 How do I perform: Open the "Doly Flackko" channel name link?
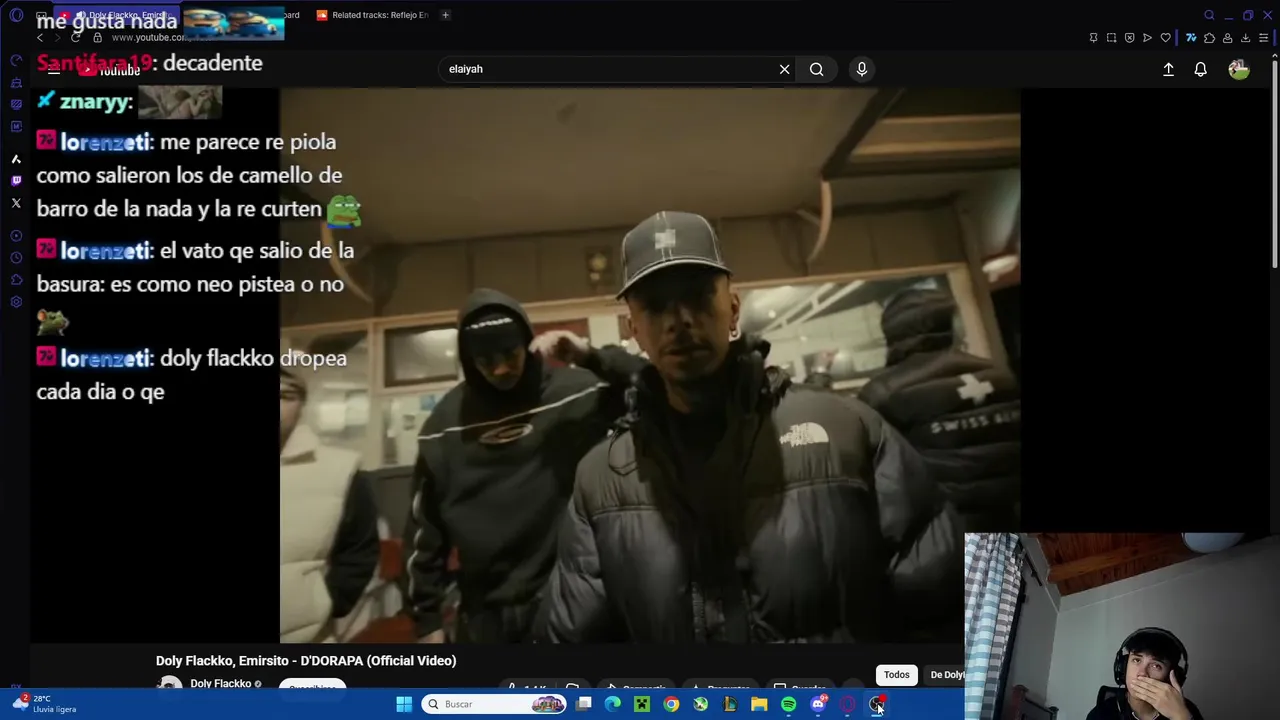(220, 684)
